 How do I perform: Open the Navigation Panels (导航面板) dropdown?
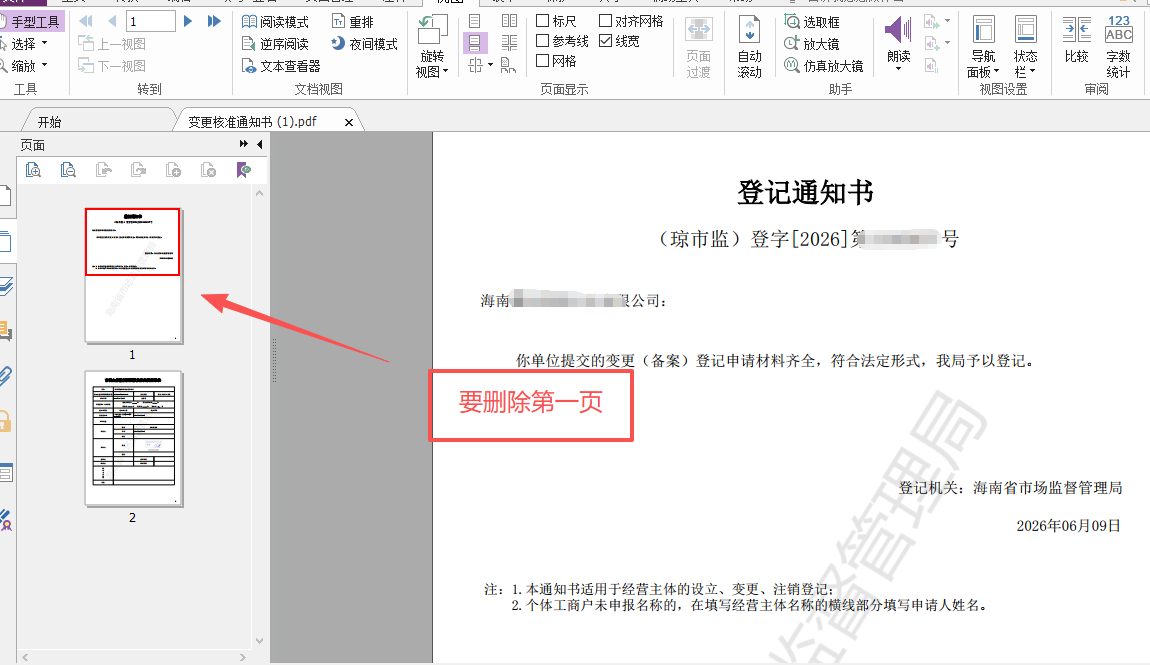[x=983, y=47]
